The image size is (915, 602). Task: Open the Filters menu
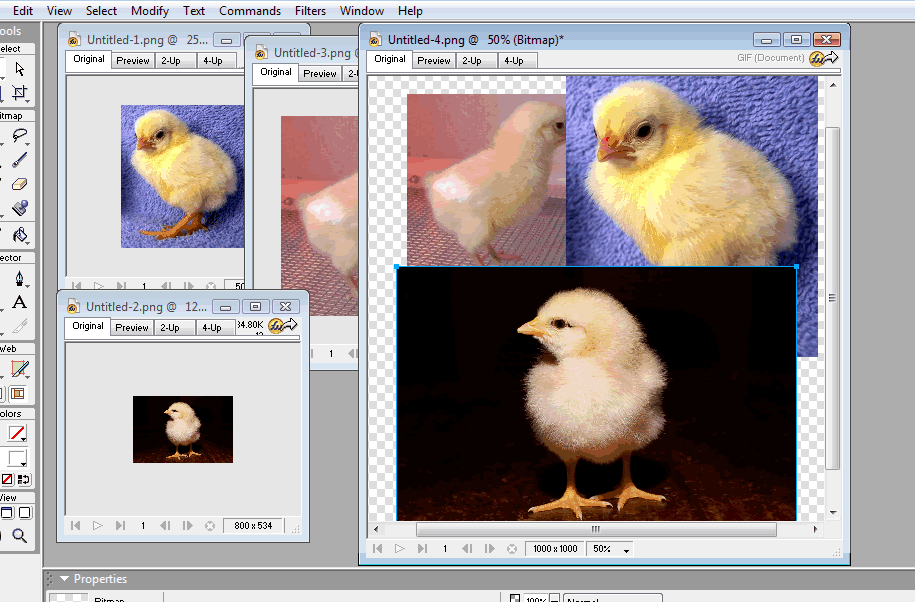[310, 11]
